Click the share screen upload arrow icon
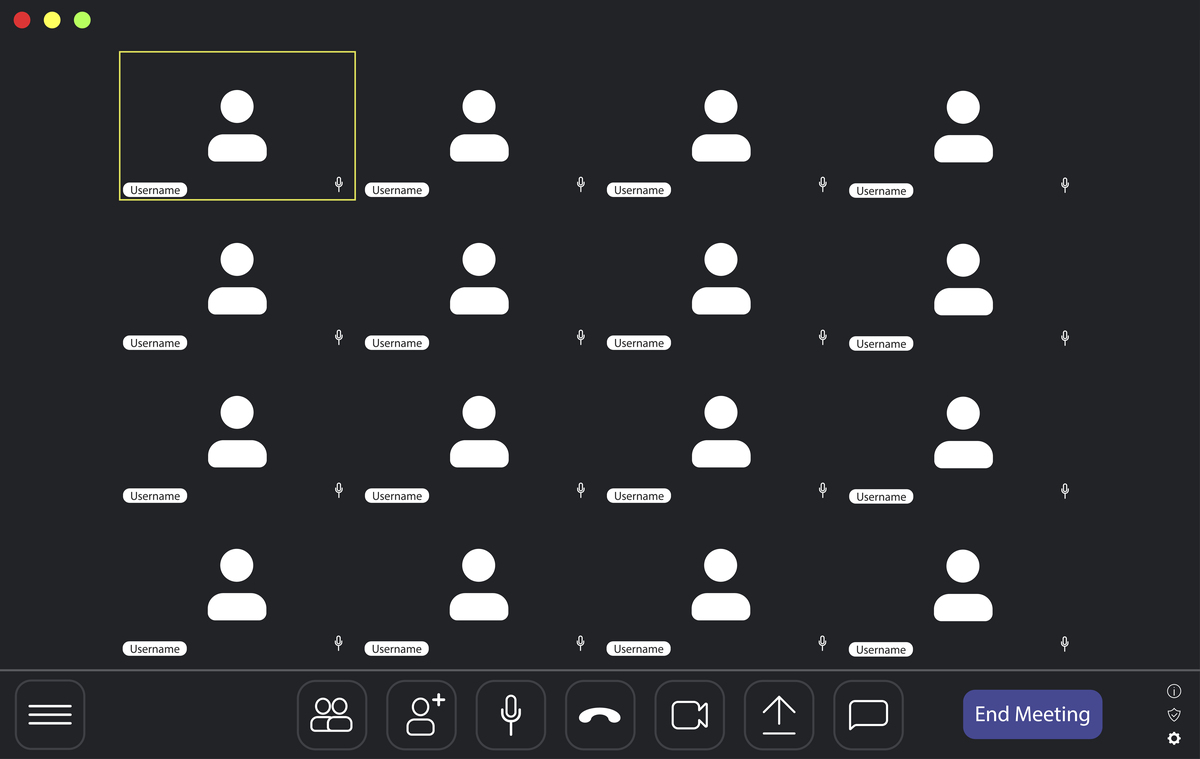 (779, 715)
